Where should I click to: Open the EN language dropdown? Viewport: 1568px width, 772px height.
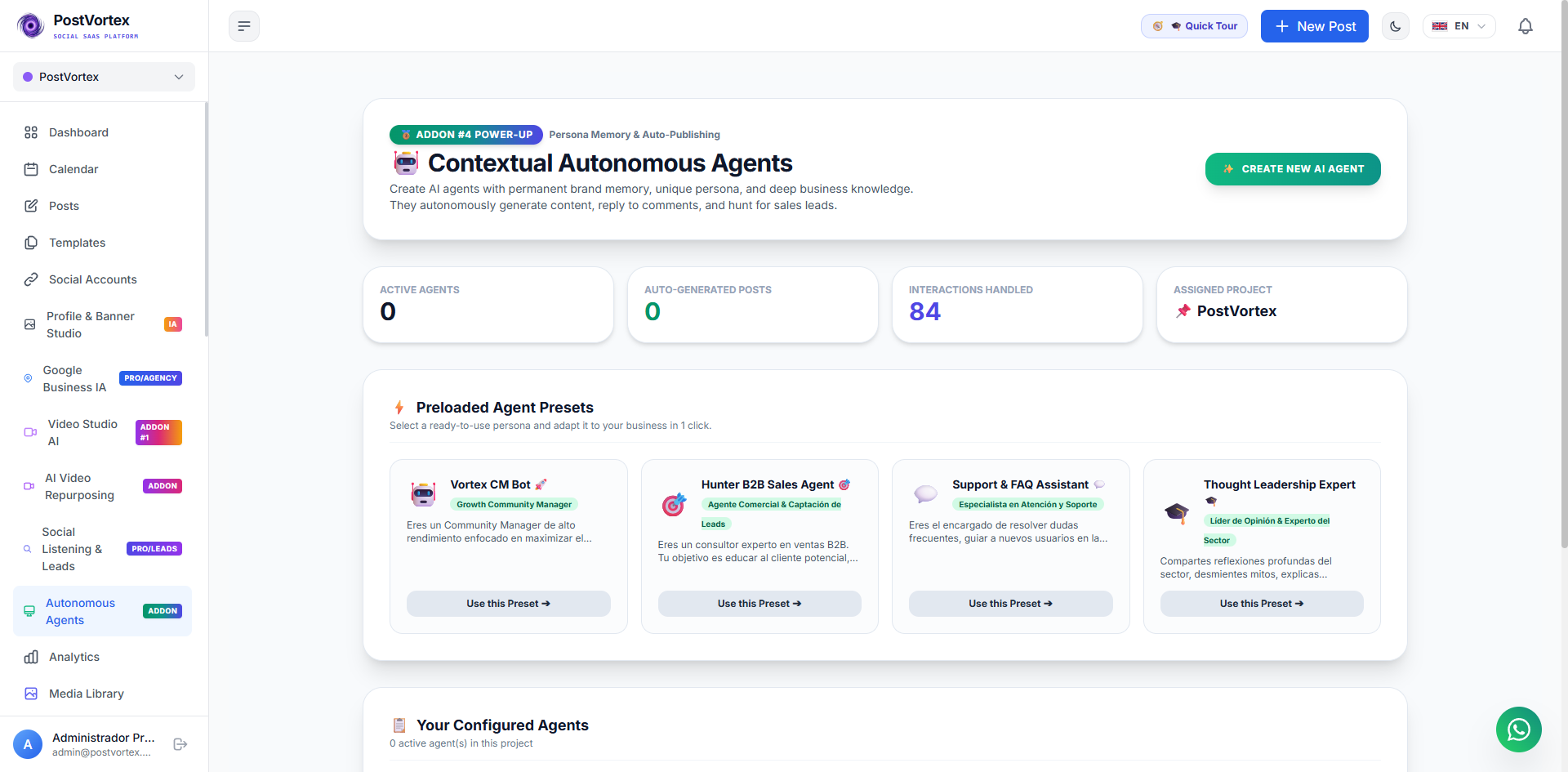click(x=1459, y=26)
